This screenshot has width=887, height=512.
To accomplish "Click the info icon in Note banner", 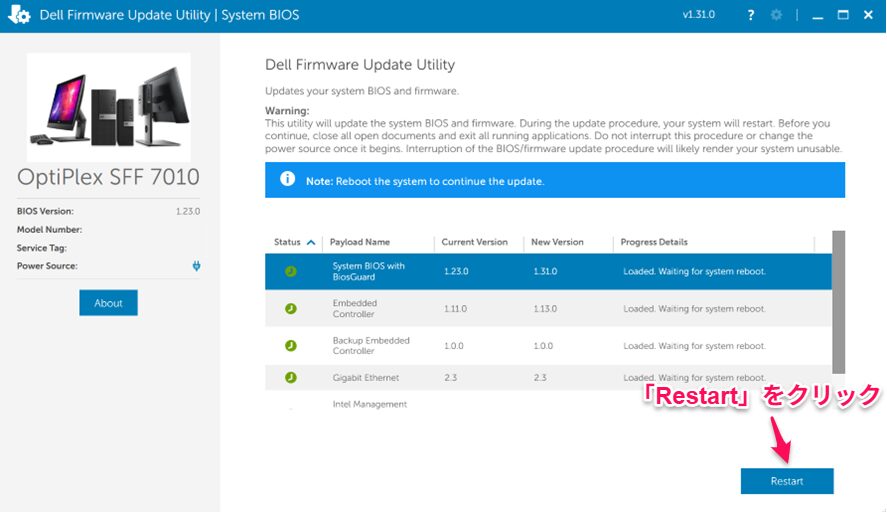I will pos(288,180).
